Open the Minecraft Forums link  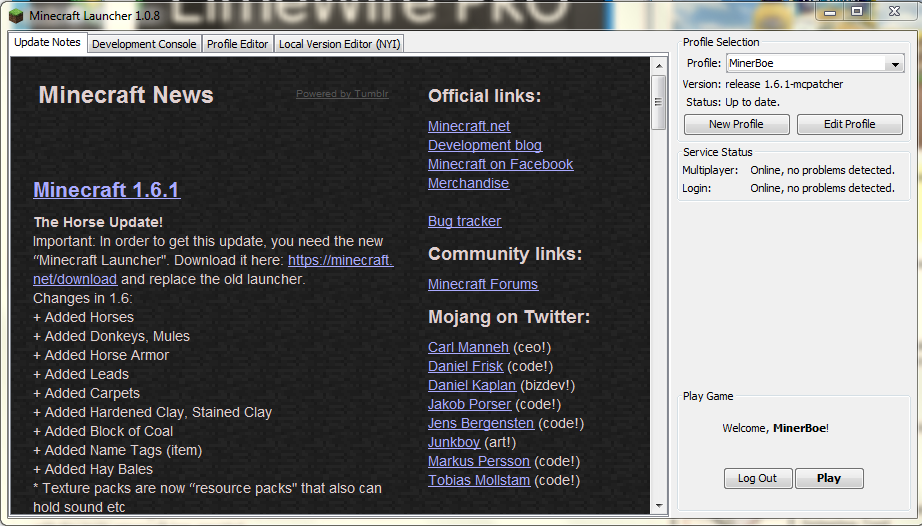(483, 284)
